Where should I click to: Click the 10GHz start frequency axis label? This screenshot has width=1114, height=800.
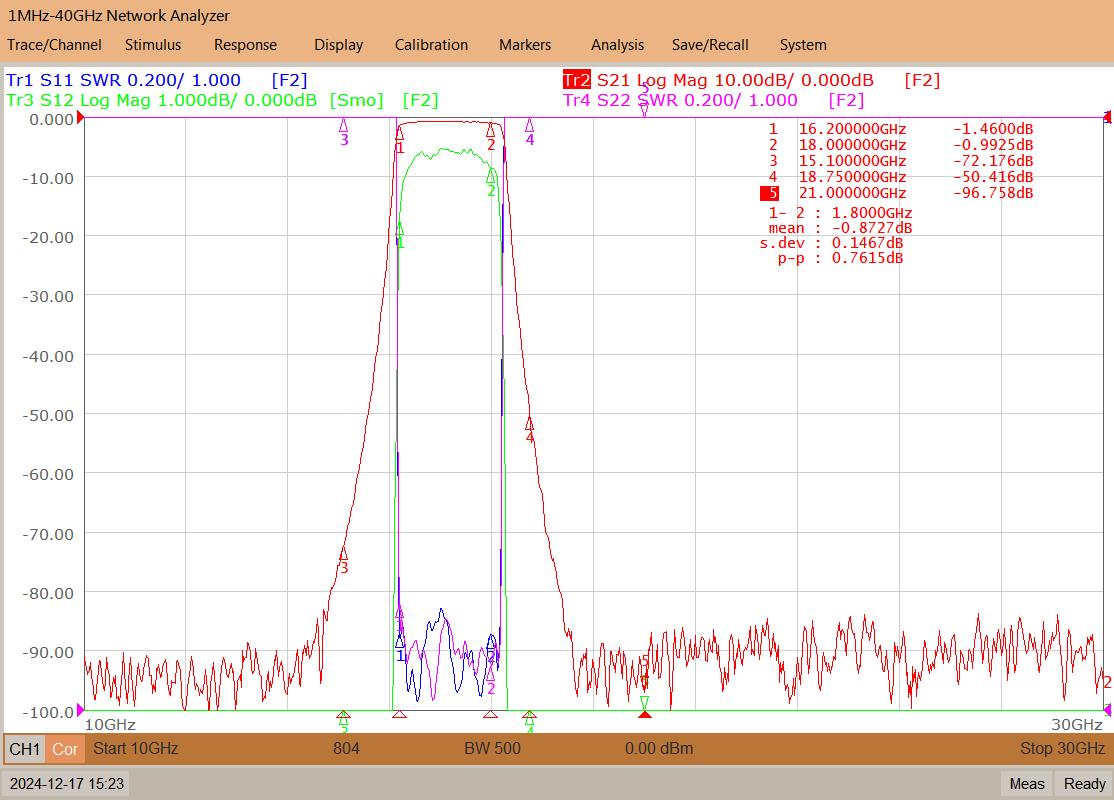tap(110, 725)
